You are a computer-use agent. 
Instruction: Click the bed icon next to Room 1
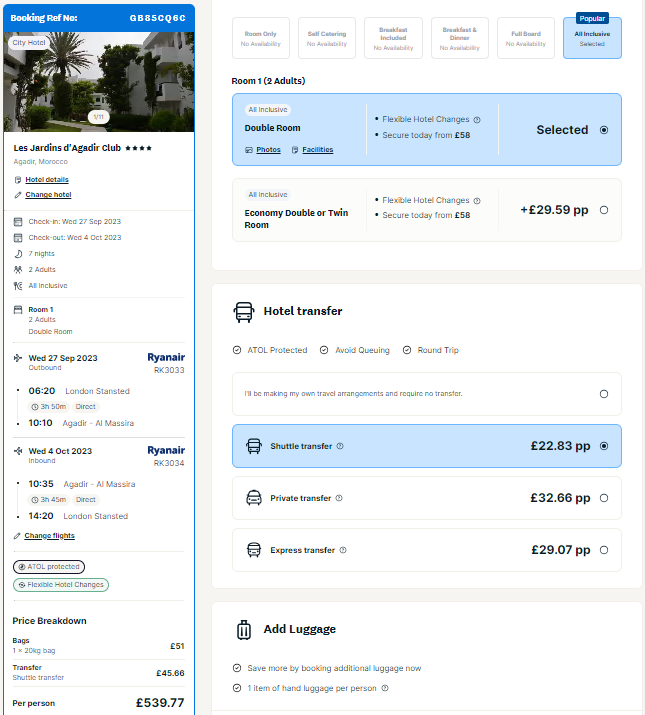tap(18, 310)
